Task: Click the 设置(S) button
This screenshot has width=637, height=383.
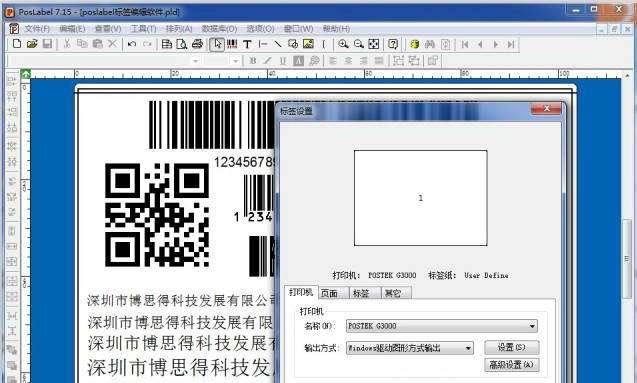Action: click(511, 348)
